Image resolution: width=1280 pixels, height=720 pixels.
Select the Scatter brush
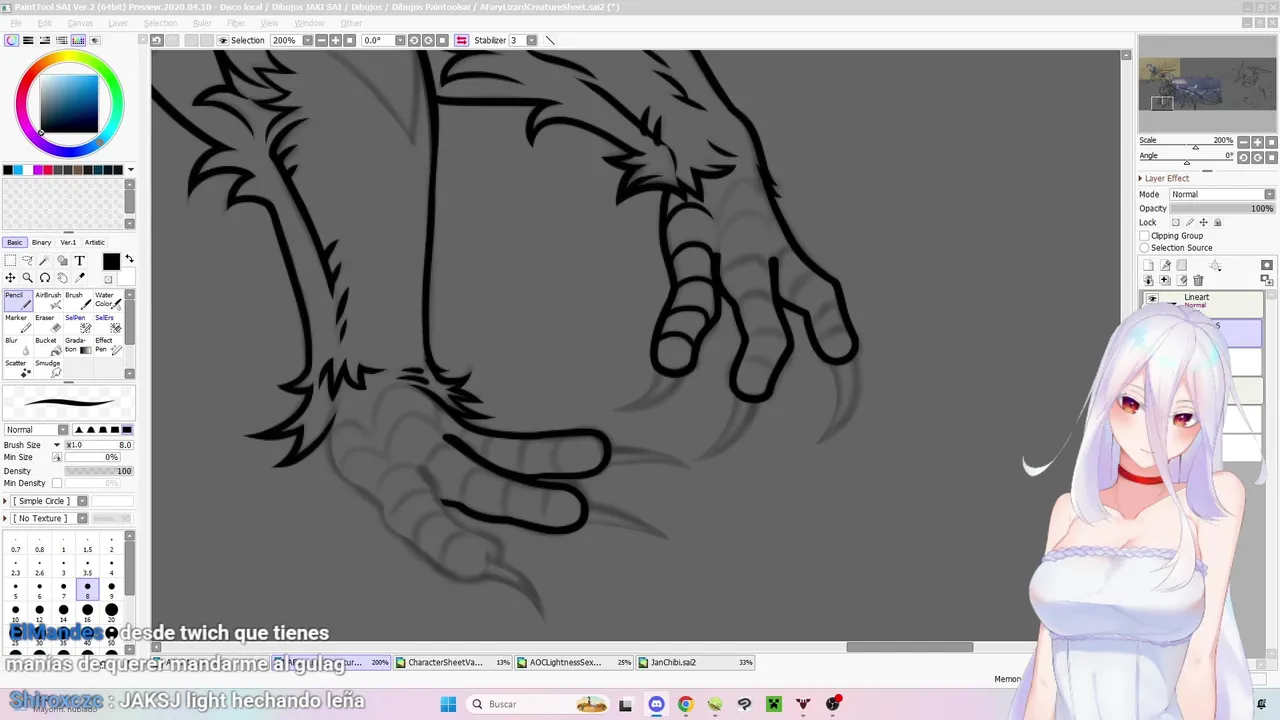click(20, 368)
